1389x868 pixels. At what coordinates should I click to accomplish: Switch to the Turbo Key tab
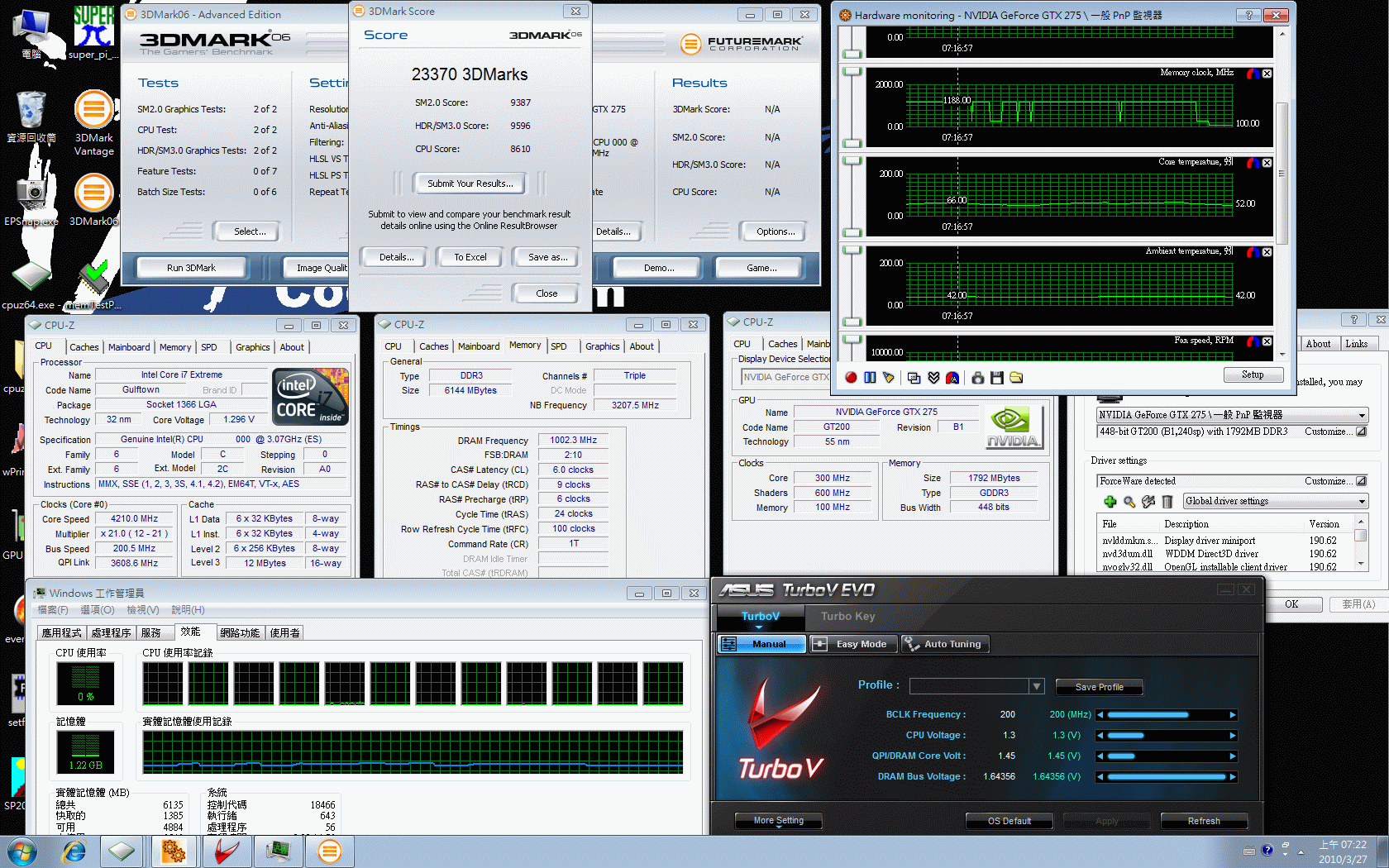pyautogui.click(x=847, y=616)
